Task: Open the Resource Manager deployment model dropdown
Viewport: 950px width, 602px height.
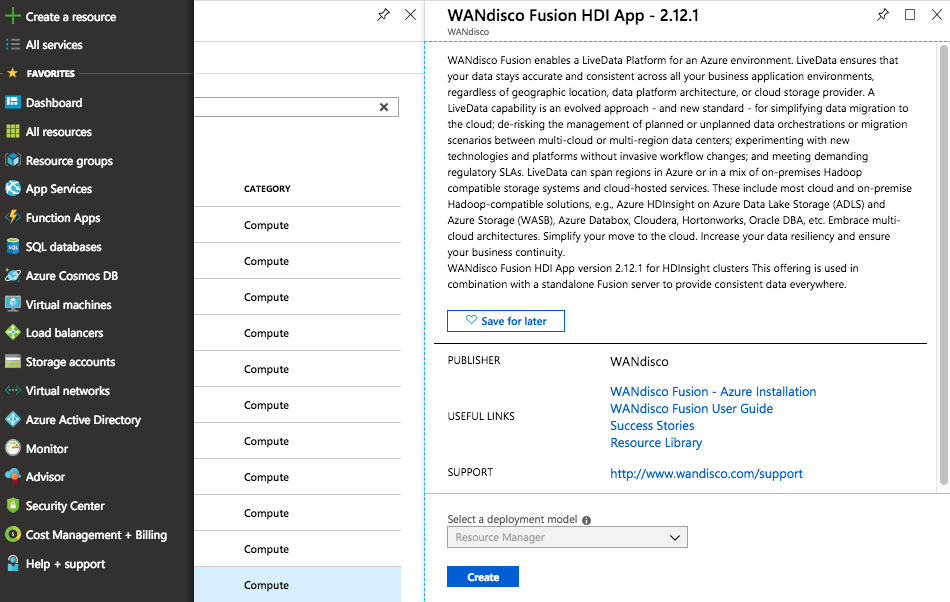Action: pos(567,537)
